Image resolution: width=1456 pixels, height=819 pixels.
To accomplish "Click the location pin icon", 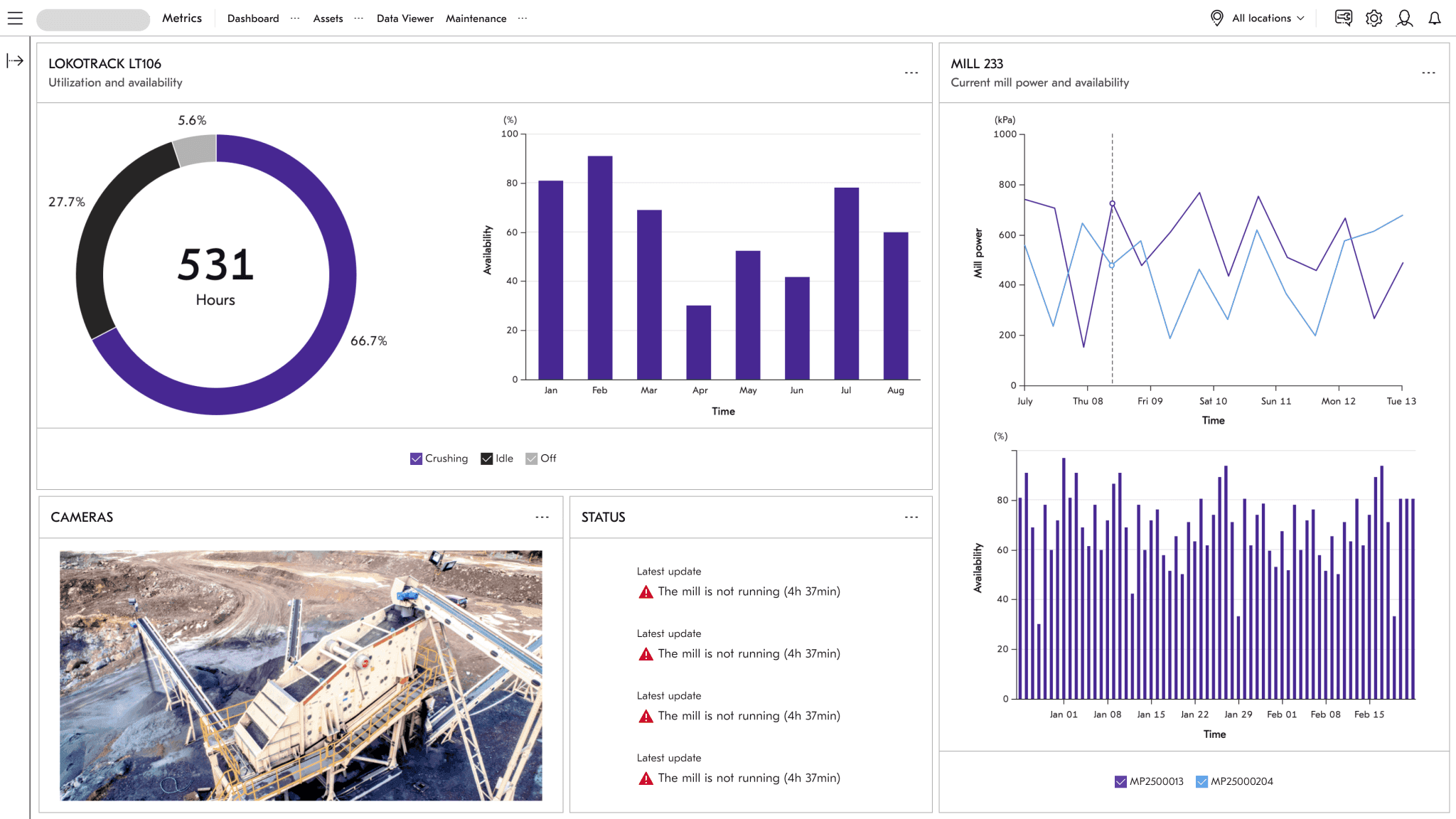I will pyautogui.click(x=1216, y=18).
